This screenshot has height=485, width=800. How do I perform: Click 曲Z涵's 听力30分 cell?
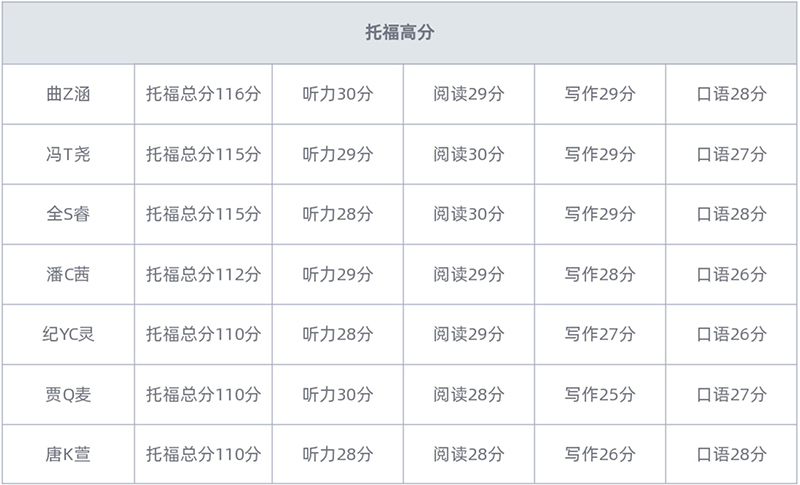pos(338,94)
